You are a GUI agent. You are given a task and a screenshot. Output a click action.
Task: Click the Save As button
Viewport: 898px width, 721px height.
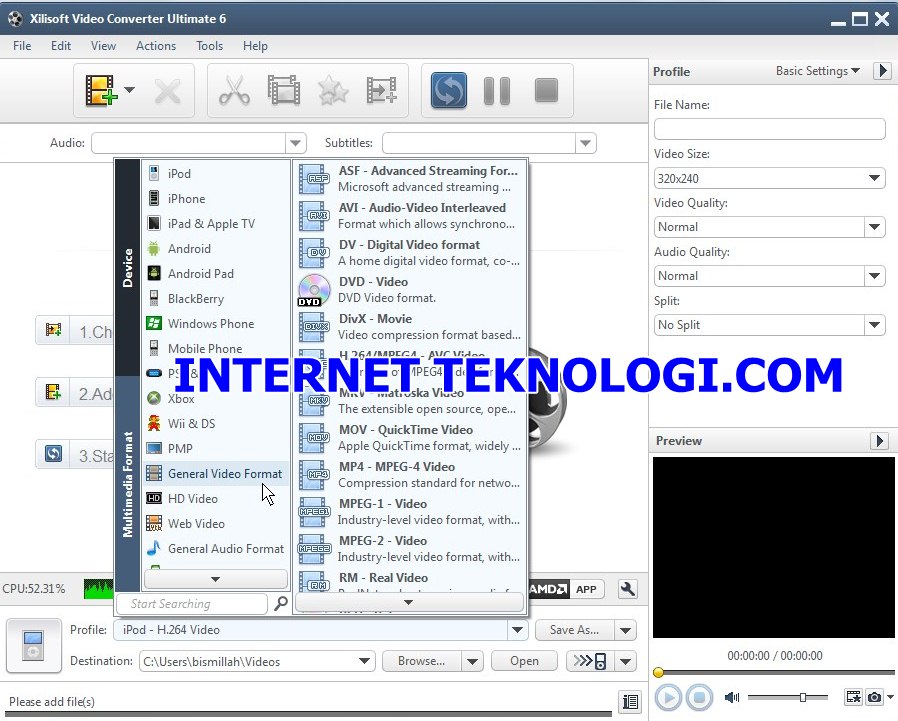pyautogui.click(x=574, y=630)
